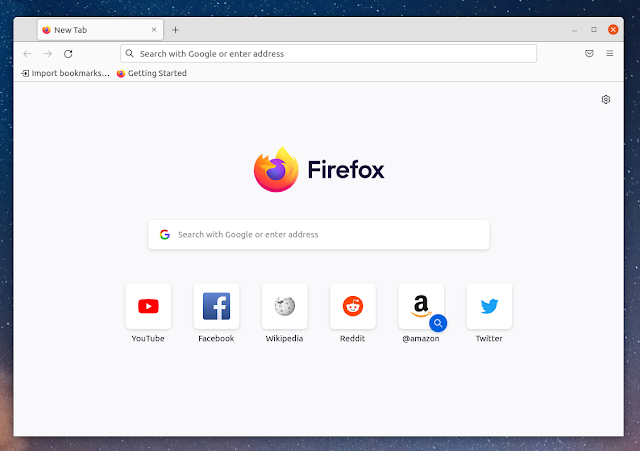Open the Firefox hamburger application menu
Screen dimensions: 640x451
[x=610, y=53]
